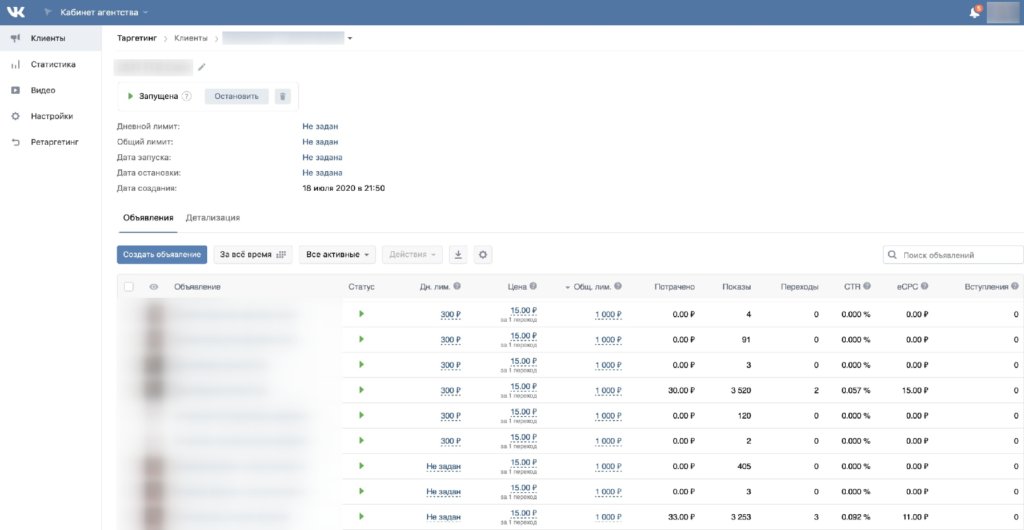
Task: Open the За всё время period selector
Action: [253, 255]
